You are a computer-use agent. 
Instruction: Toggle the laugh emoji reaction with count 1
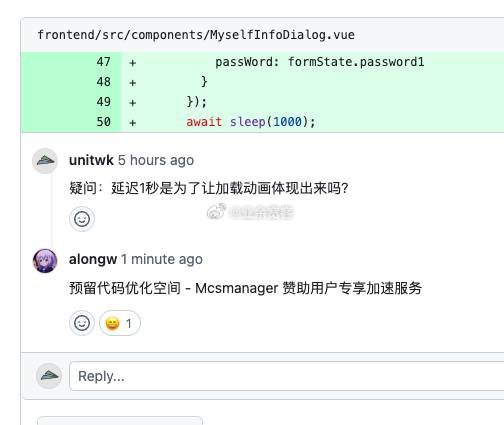(x=120, y=323)
